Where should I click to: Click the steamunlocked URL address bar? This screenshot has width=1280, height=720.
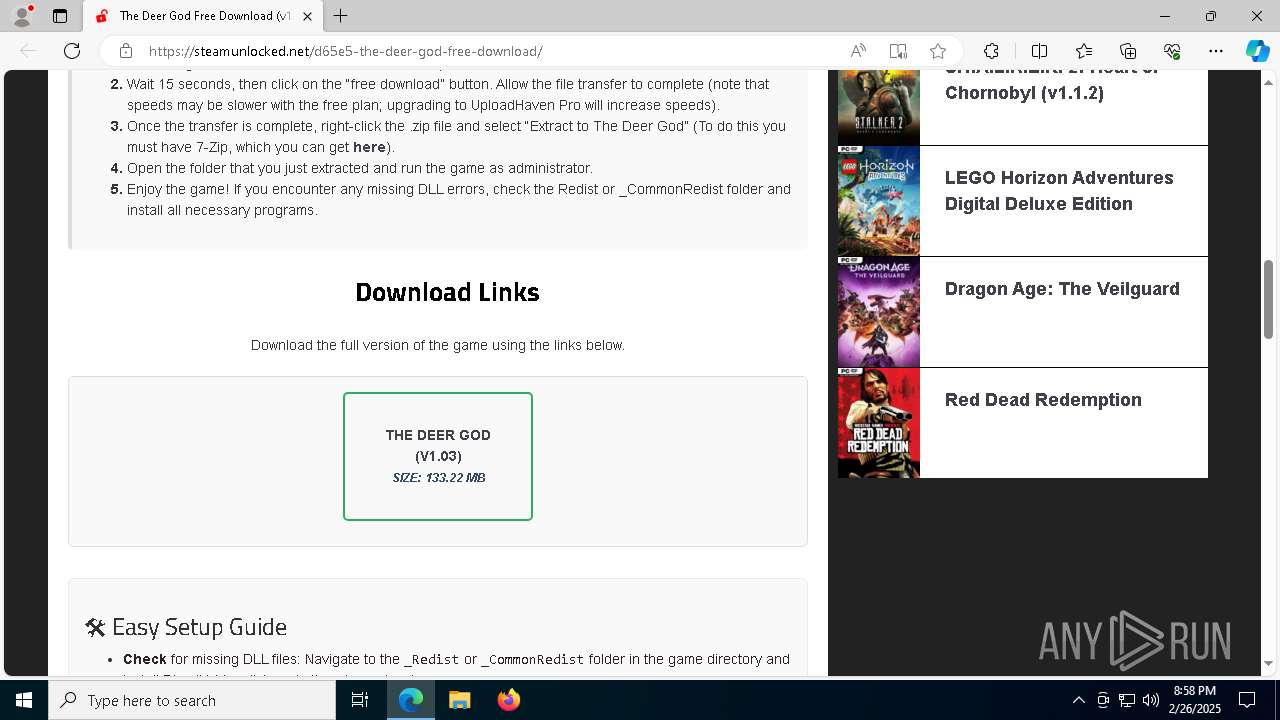click(345, 51)
